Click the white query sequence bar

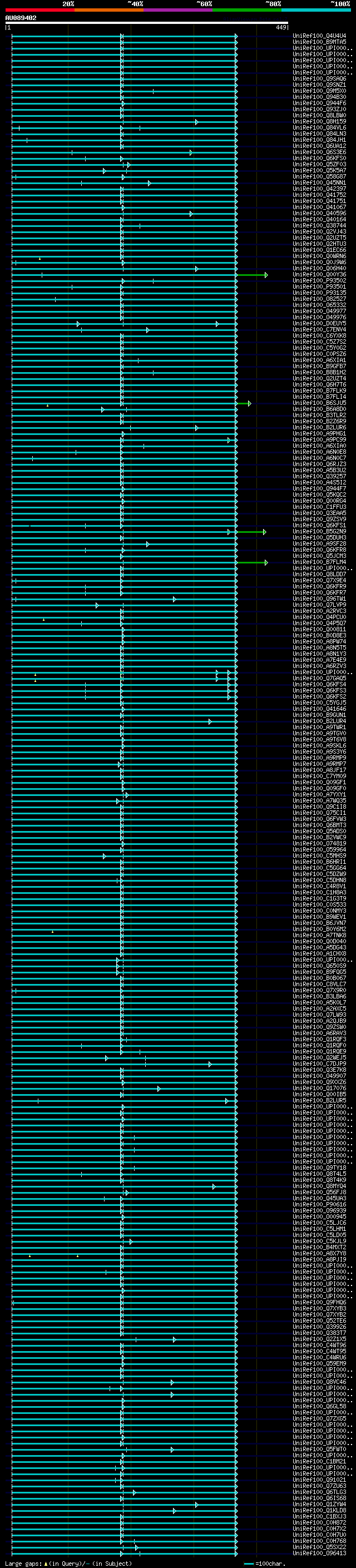(x=147, y=23)
